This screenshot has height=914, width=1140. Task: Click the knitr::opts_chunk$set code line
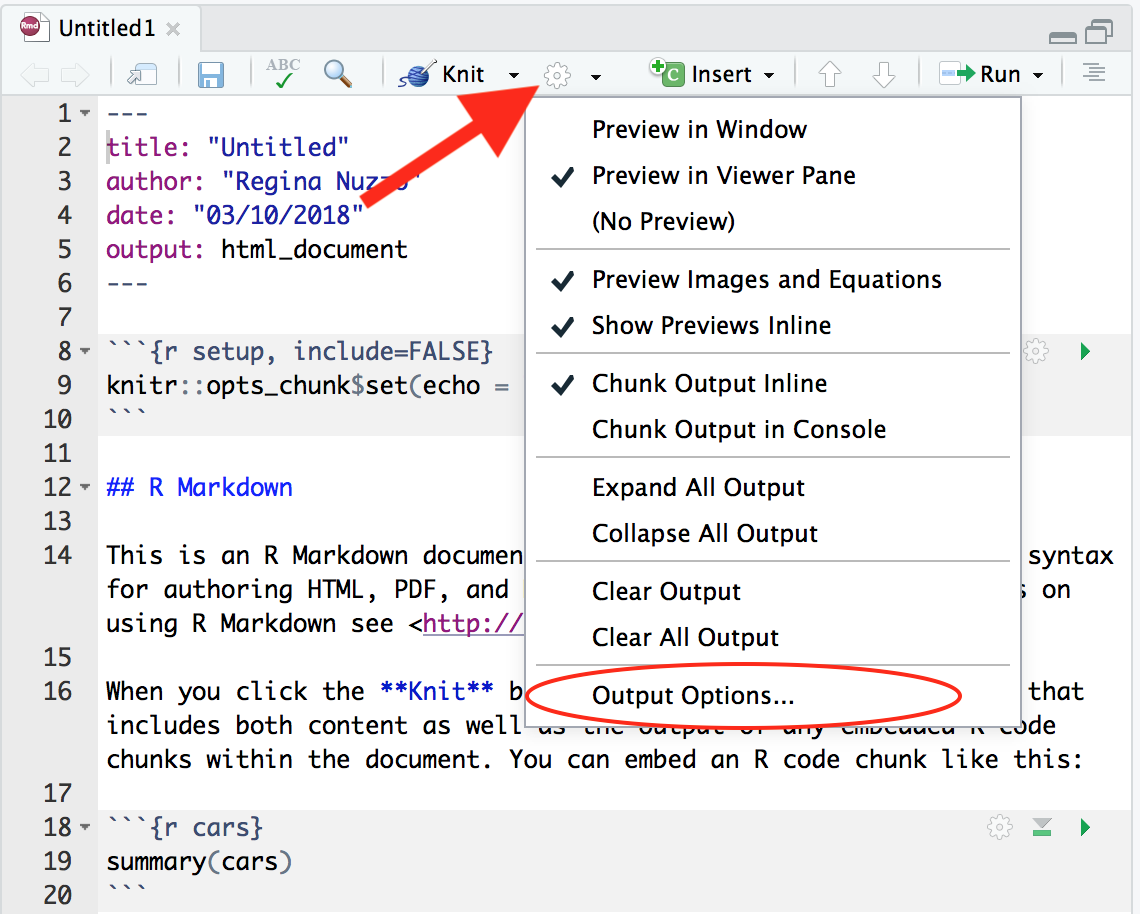click(308, 386)
